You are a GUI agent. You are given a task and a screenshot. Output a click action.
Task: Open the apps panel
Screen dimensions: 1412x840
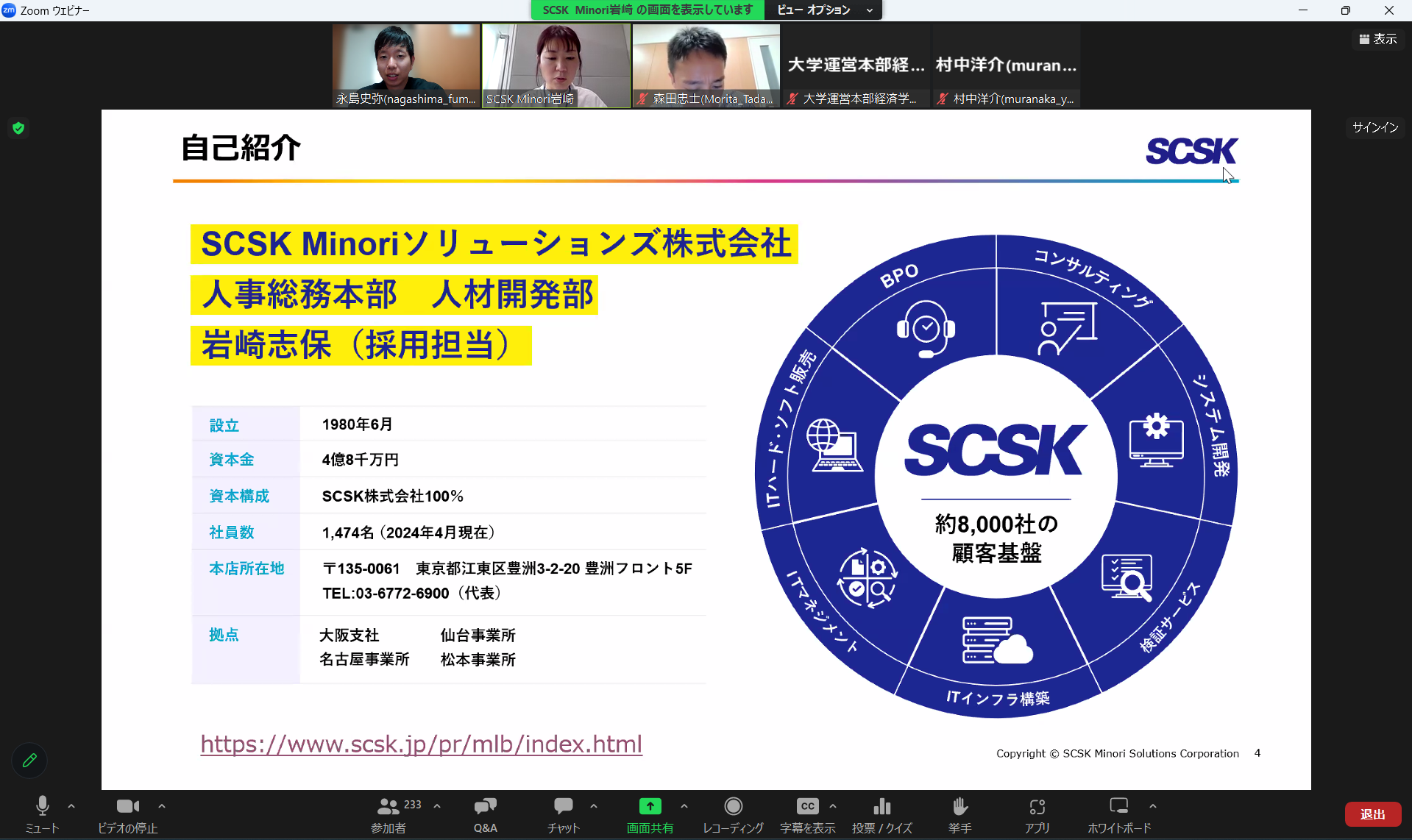coord(1037,814)
